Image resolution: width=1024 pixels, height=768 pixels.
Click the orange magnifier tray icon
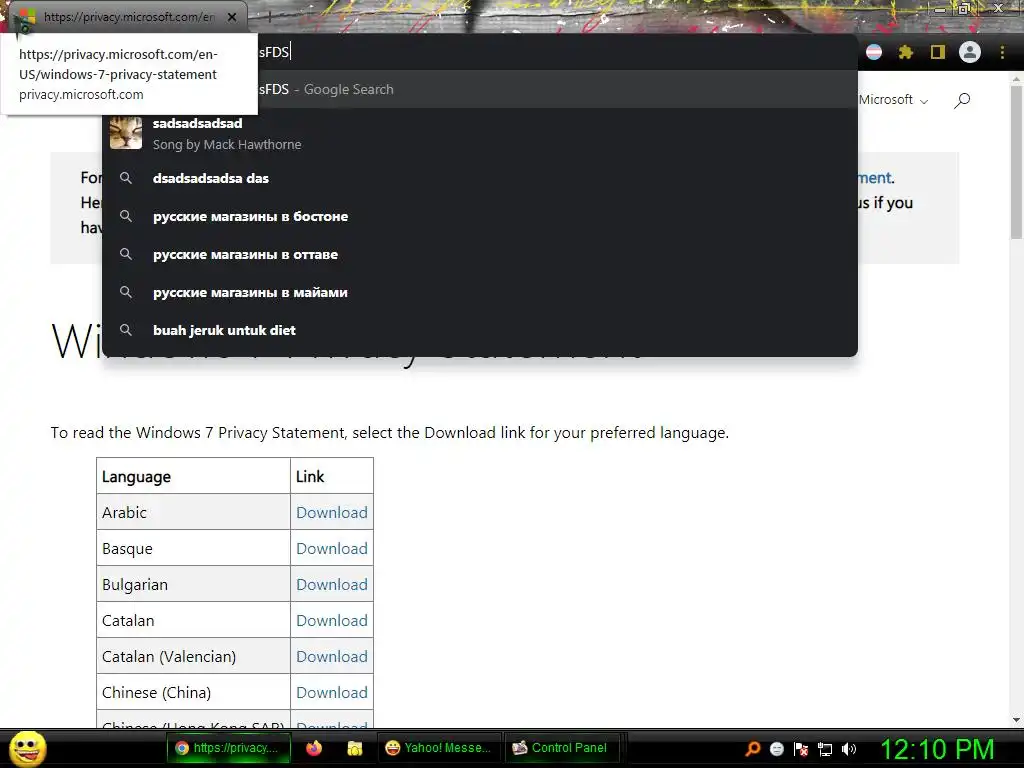tap(753, 749)
